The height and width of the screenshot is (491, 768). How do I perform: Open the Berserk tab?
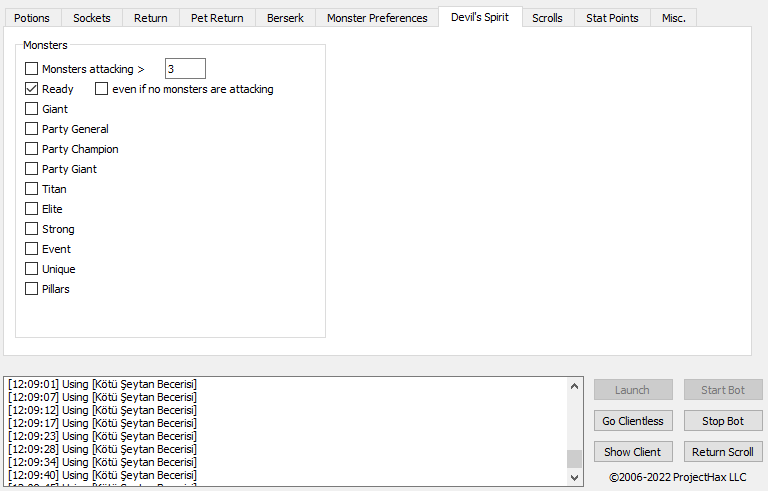click(285, 18)
